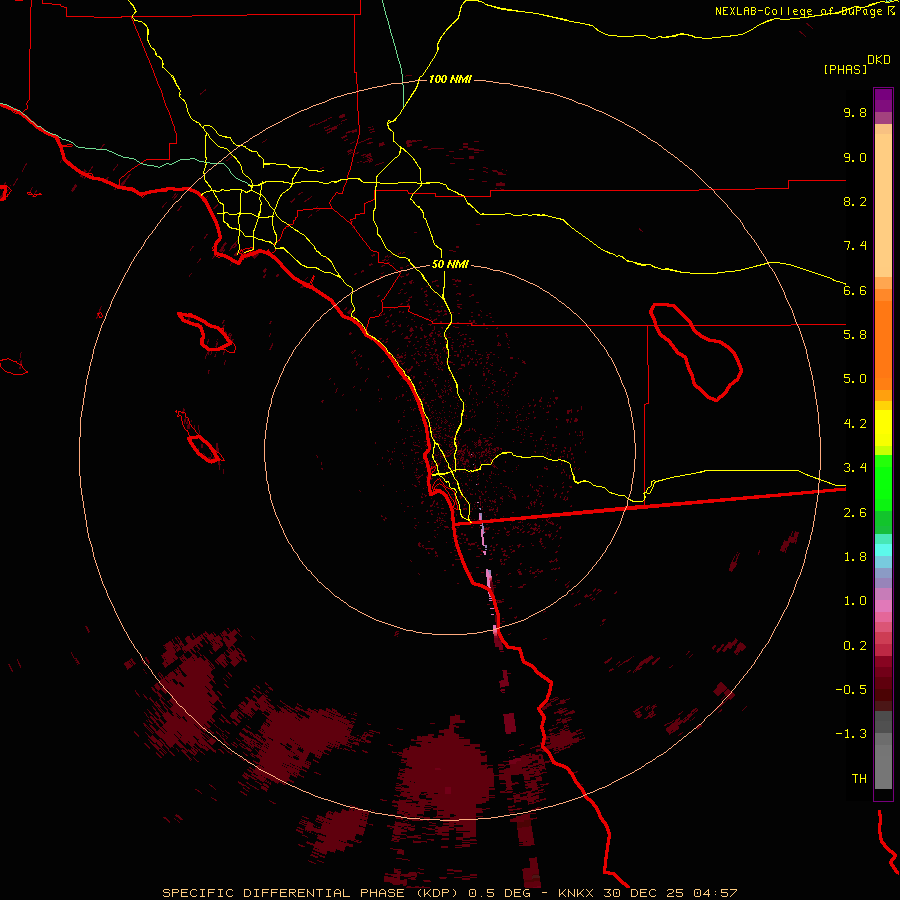Viewport: 900px width, 900px height.
Task: Click the 1.8 scale label
Action: click(855, 557)
